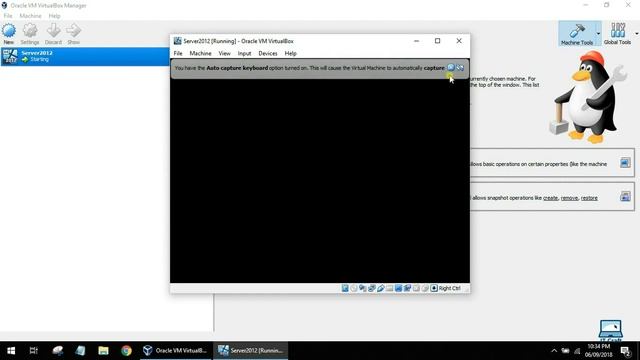Dismiss the auto capture keyboard notification
The width and height of the screenshot is (640, 360).
pyautogui.click(x=451, y=67)
